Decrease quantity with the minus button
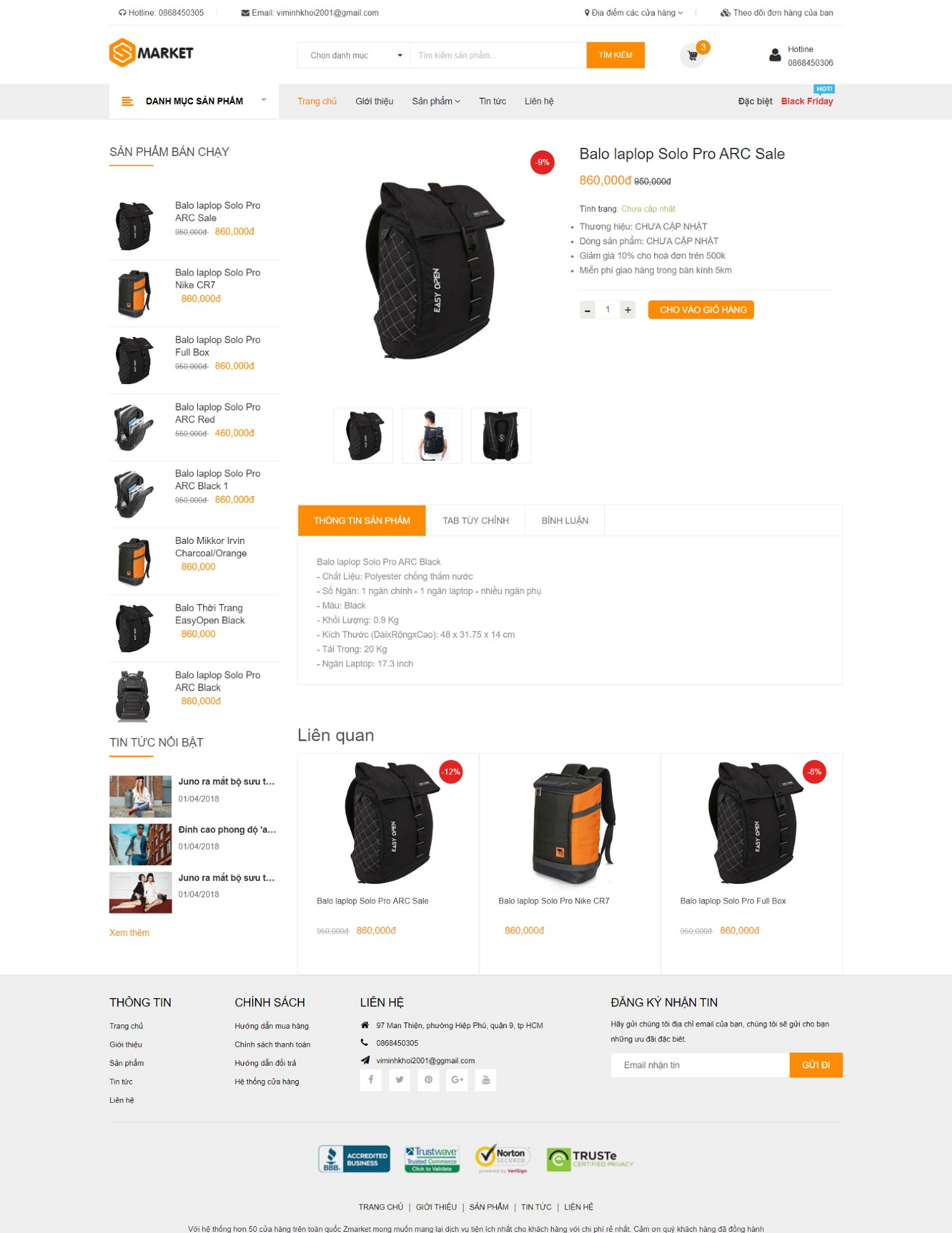 click(587, 310)
